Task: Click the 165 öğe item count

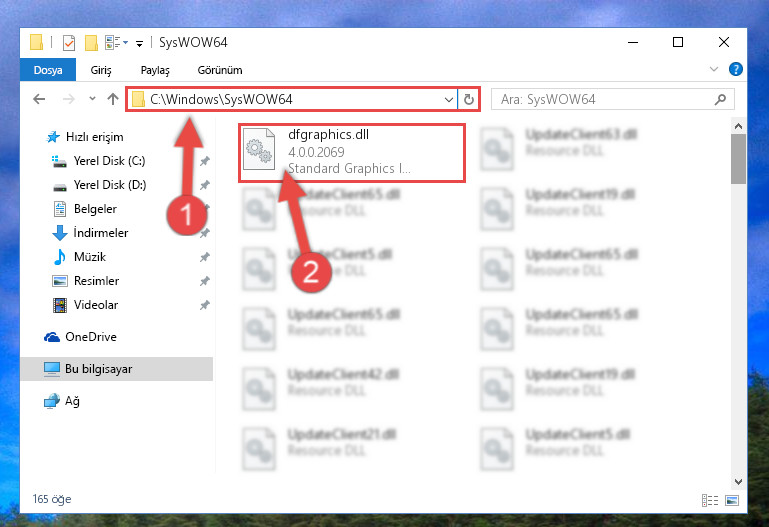Action: point(52,499)
